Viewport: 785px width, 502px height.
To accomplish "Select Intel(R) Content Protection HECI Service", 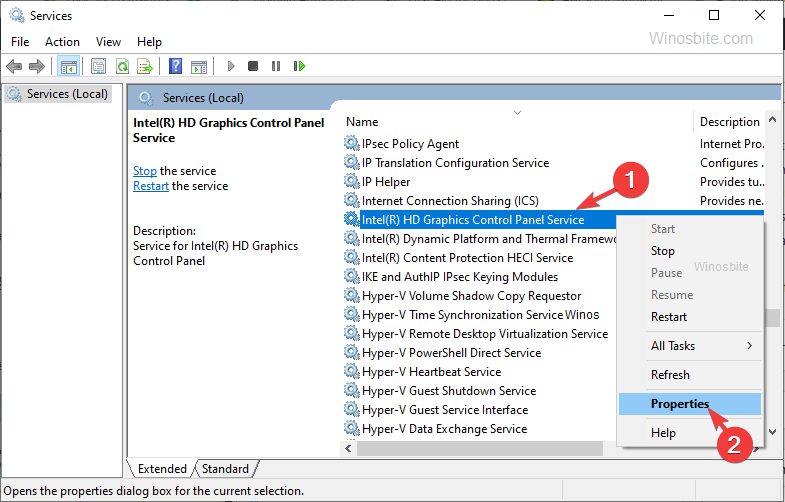I will point(467,258).
